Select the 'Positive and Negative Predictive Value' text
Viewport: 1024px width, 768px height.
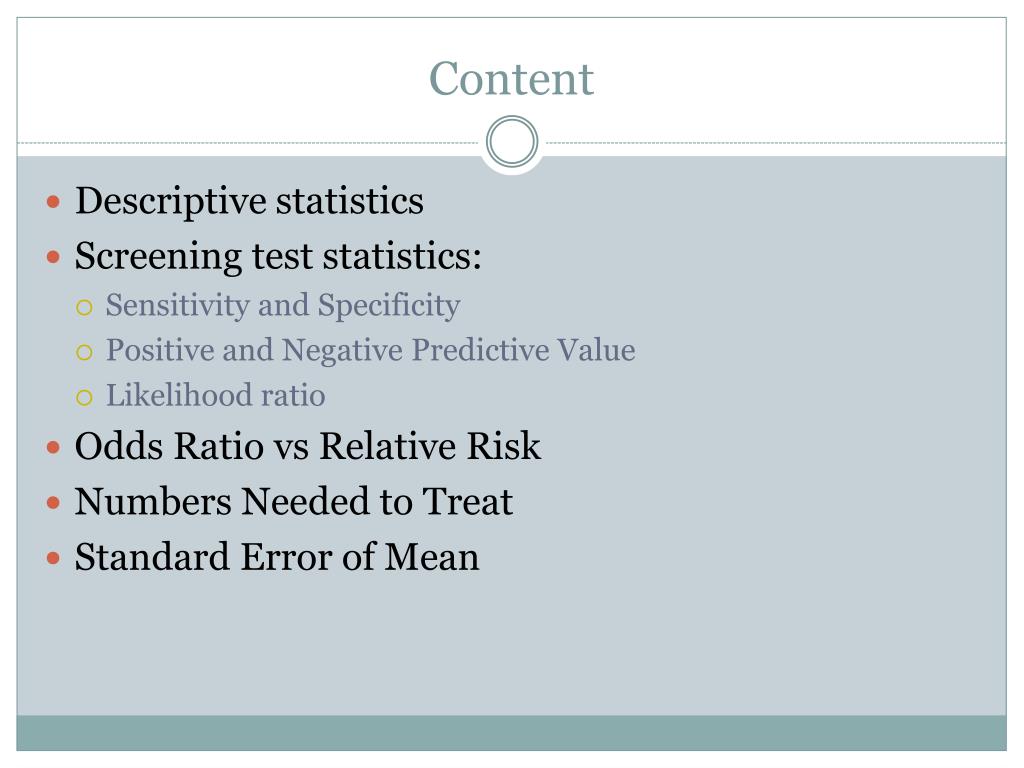370,351
